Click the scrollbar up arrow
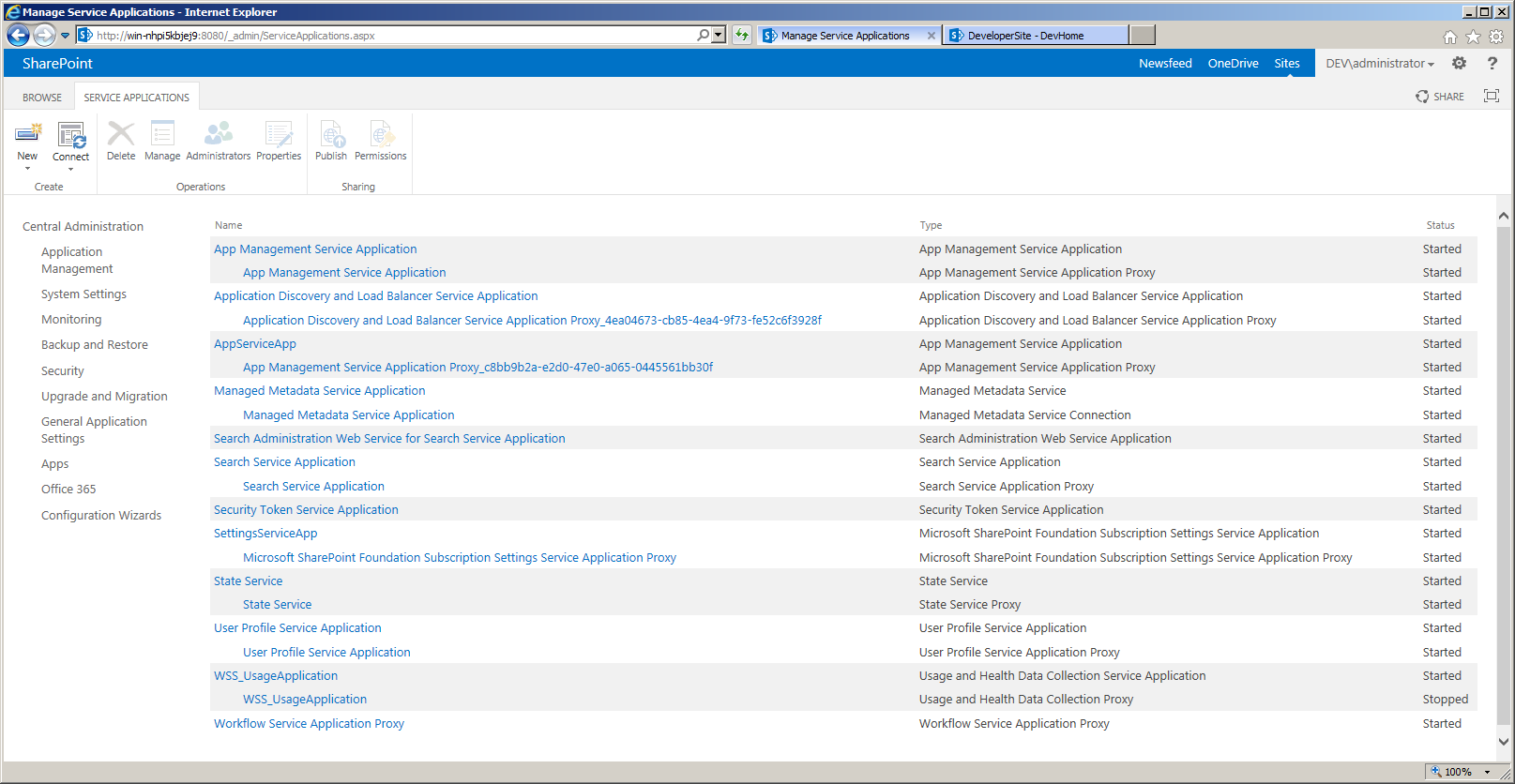 (x=1504, y=216)
